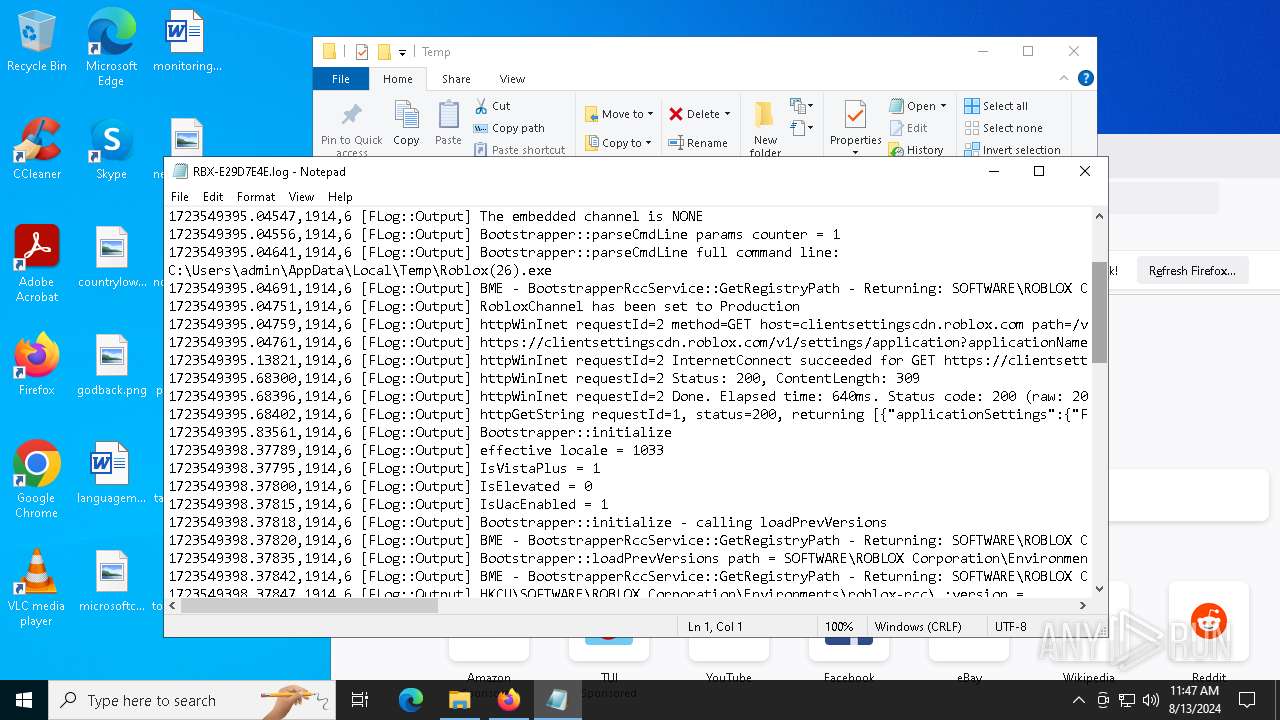Open godback.png desktop file
This screenshot has width=1280, height=720.
(x=111, y=364)
